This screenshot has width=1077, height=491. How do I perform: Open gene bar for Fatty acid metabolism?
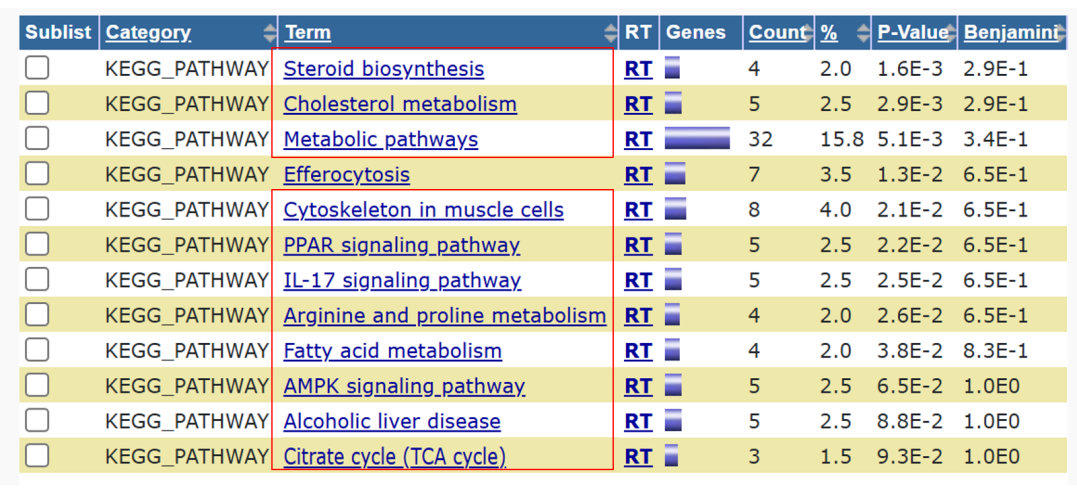coord(672,350)
